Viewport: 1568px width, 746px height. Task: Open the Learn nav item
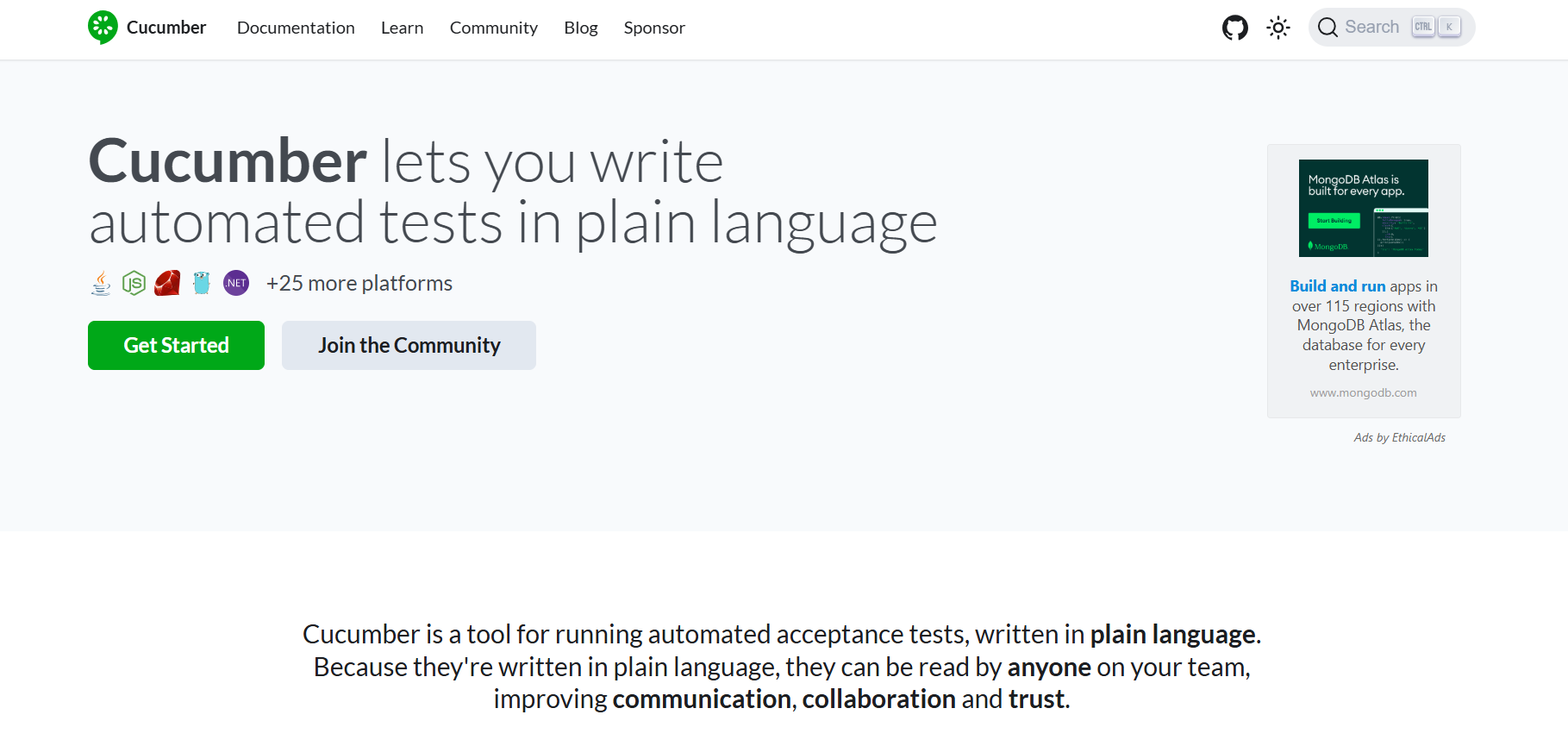click(402, 28)
